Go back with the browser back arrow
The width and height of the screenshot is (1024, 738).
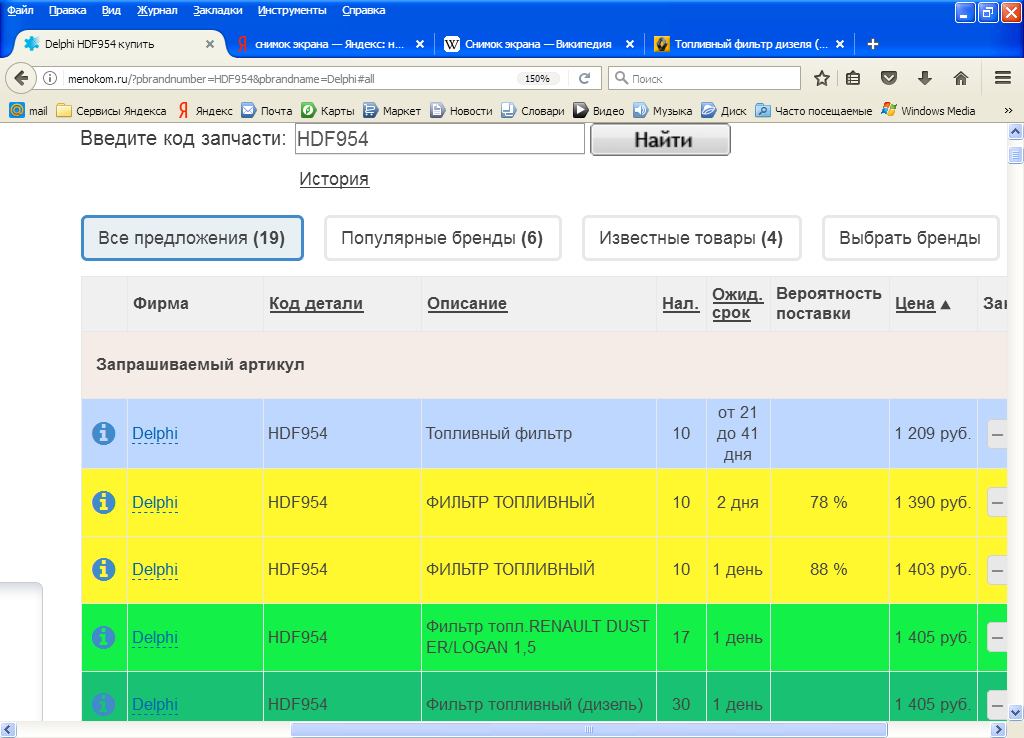pos(21,78)
